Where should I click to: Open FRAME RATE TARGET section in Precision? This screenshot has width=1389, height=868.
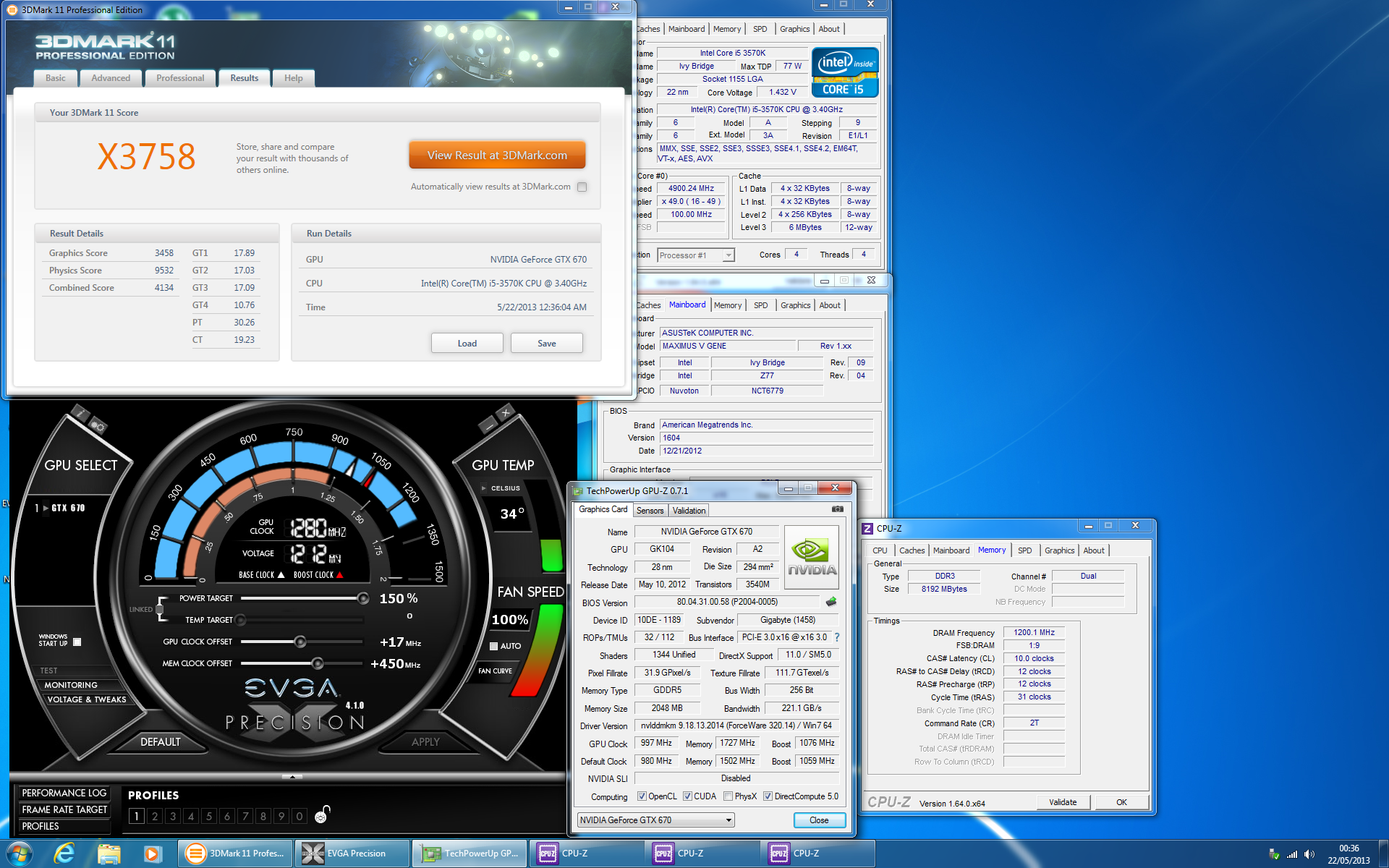(x=64, y=809)
